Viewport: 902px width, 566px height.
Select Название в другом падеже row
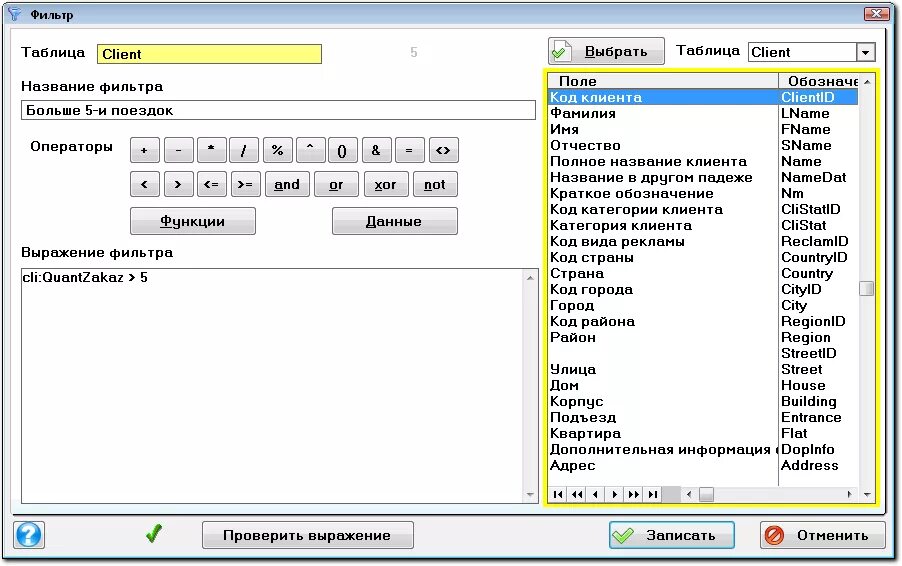(703, 178)
